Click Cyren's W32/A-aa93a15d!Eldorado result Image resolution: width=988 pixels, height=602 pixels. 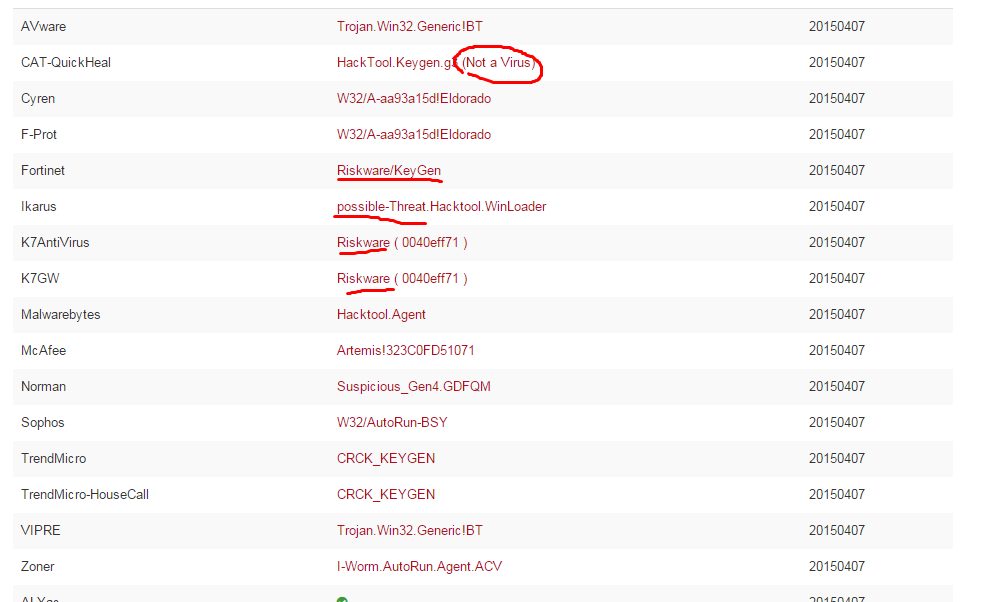[413, 98]
